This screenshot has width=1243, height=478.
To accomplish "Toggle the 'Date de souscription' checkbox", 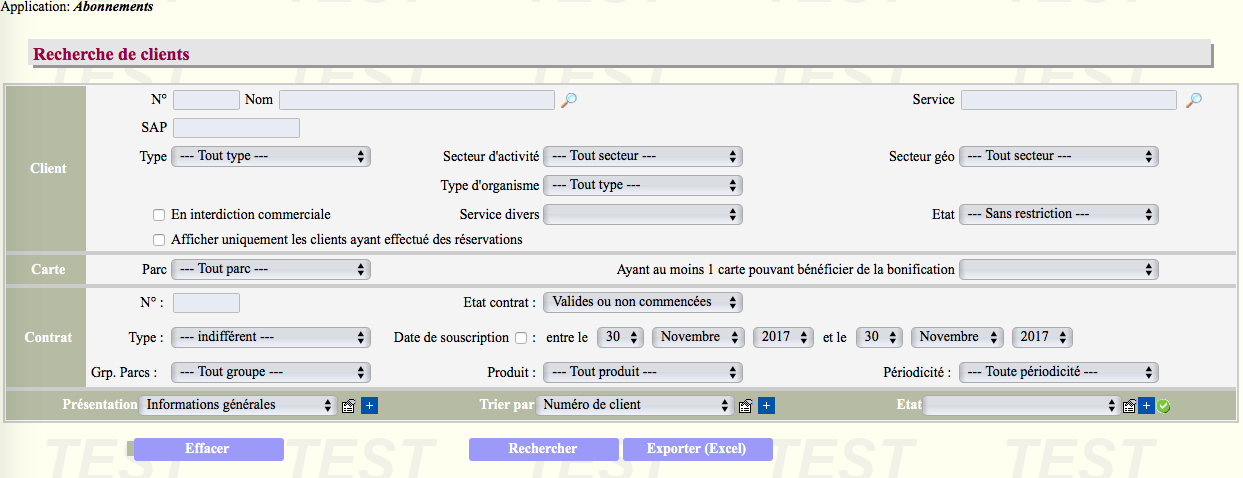I will [520, 338].
